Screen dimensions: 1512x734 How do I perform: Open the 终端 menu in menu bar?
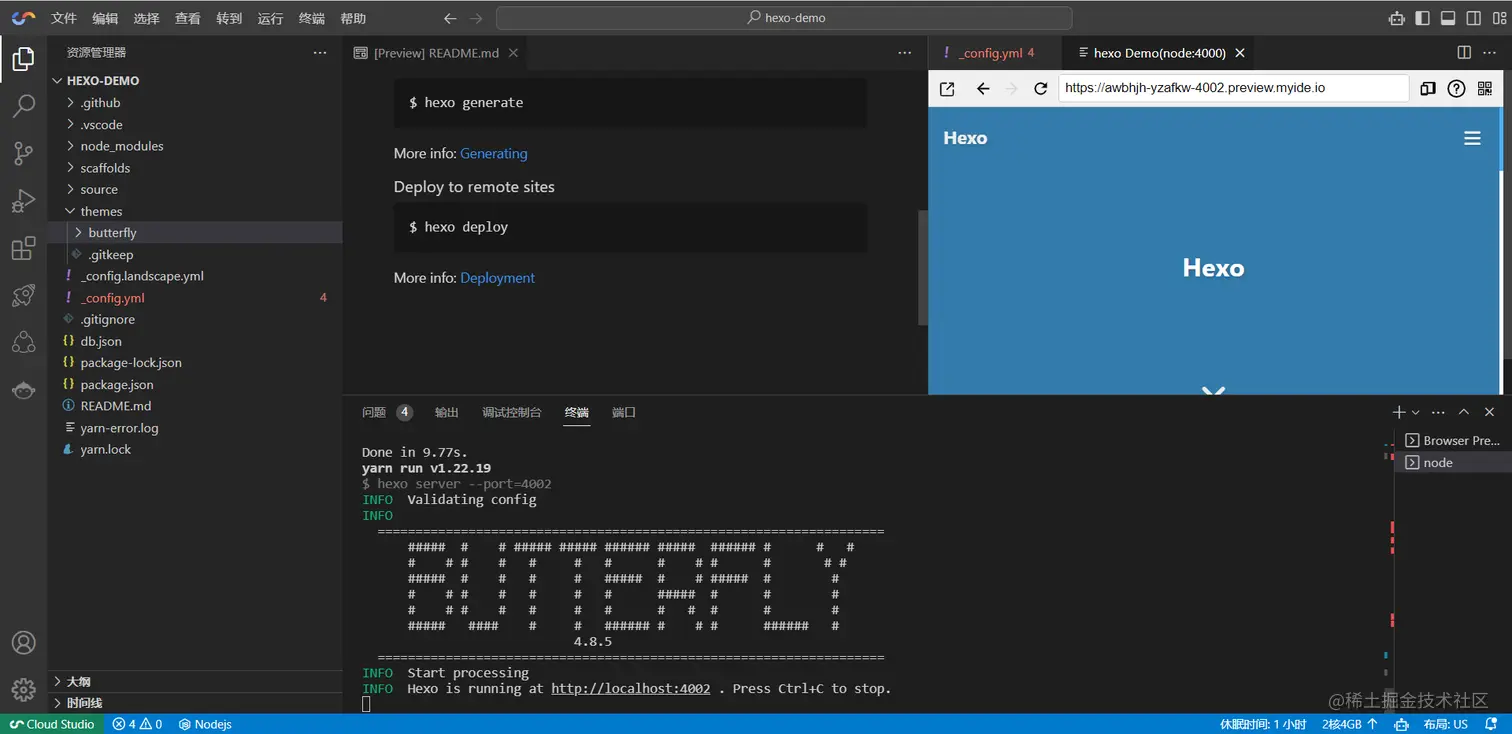click(312, 18)
